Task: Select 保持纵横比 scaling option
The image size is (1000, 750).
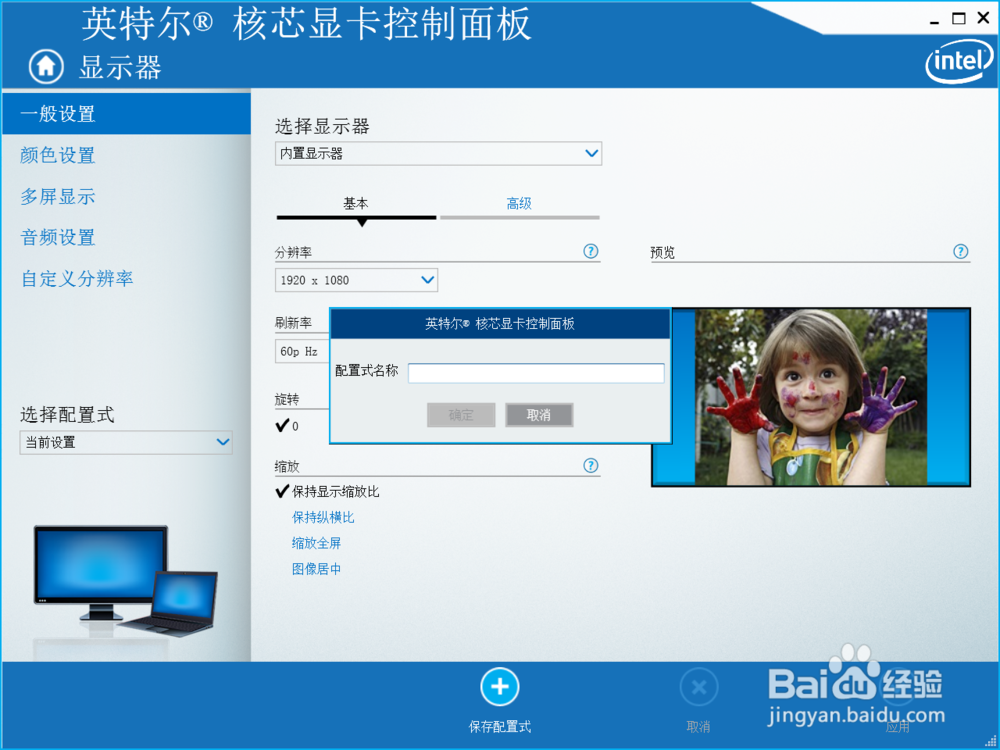Action: pyautogui.click(x=323, y=517)
